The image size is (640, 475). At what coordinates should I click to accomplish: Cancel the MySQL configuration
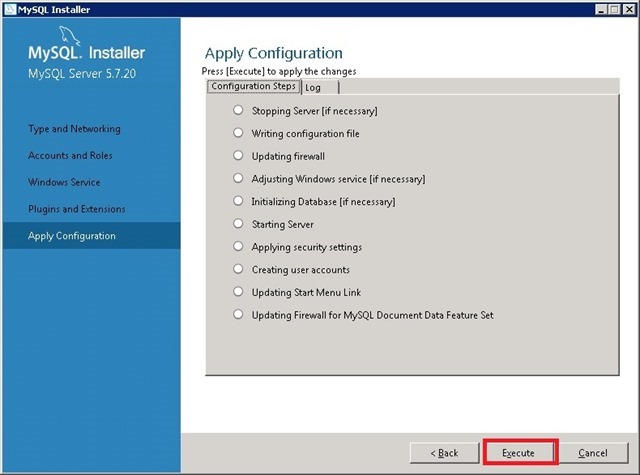tap(593, 453)
